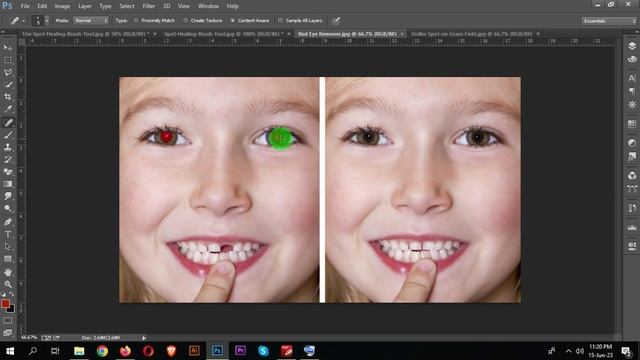Screen dimensions: 640x360
Task: Change screen mode button in toolbox
Action: pos(8,333)
